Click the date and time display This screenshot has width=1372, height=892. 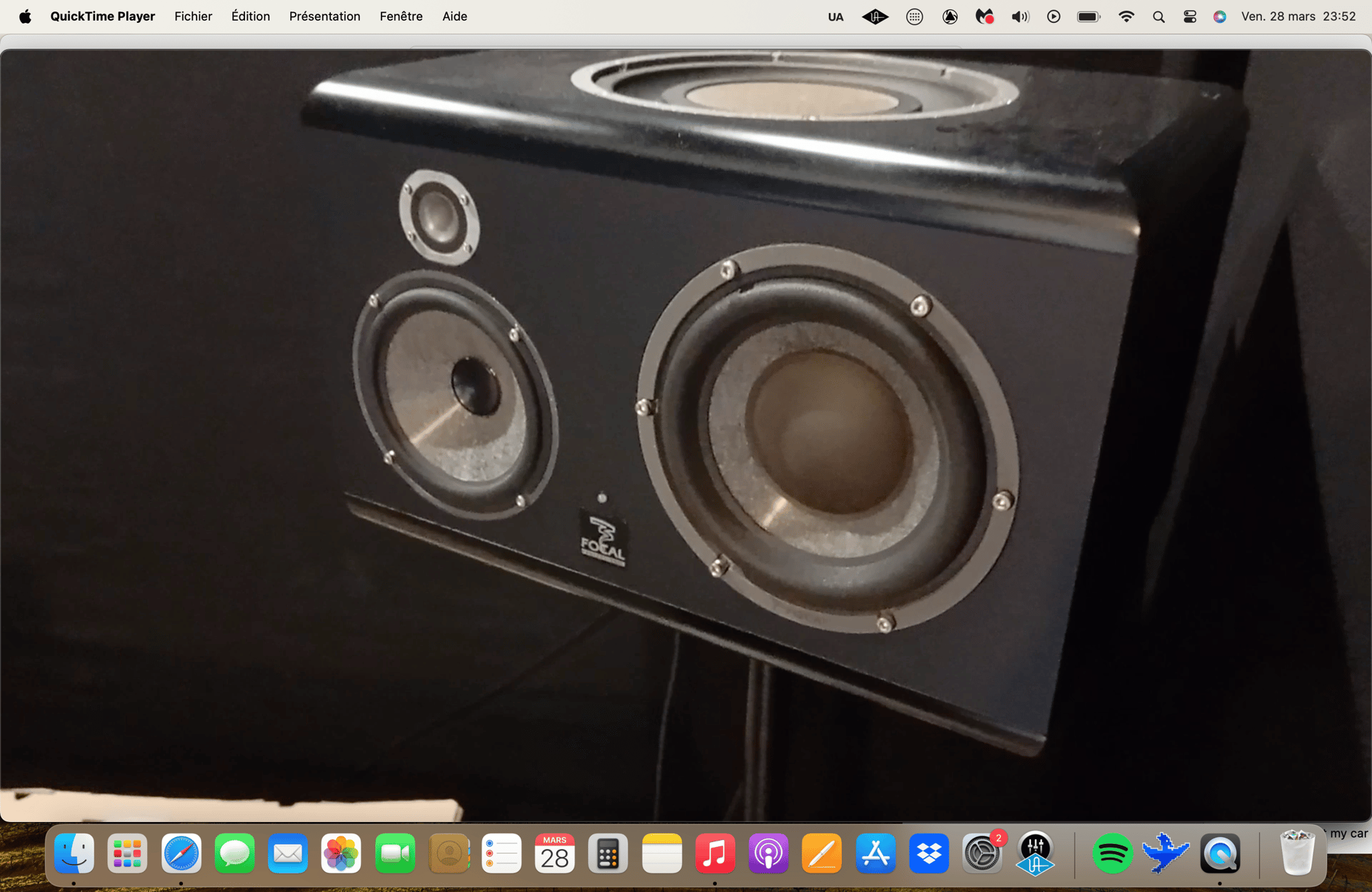1298,16
